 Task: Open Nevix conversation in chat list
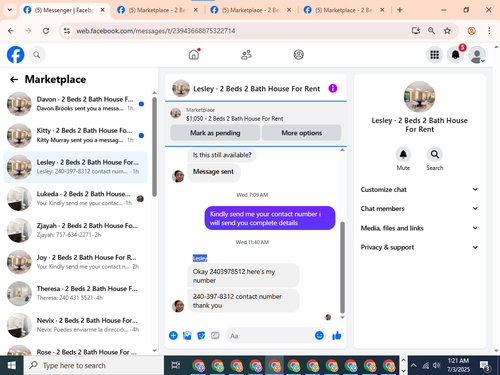click(x=75, y=325)
